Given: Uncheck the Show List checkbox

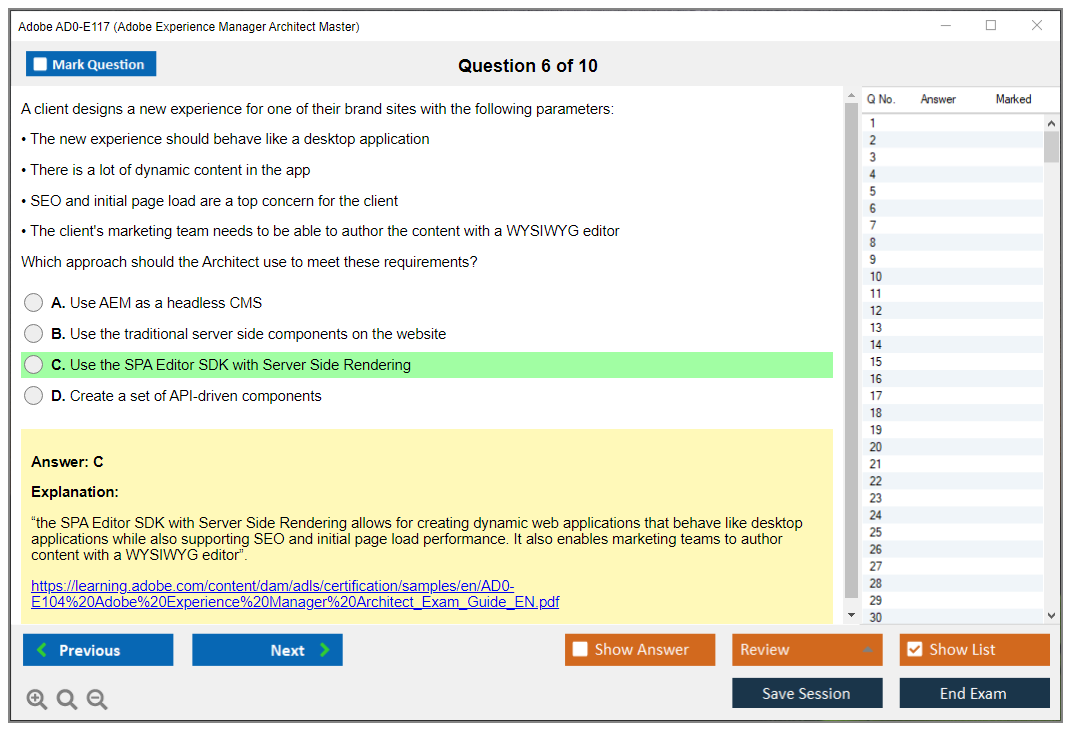Looking at the screenshot, I should point(914,650).
